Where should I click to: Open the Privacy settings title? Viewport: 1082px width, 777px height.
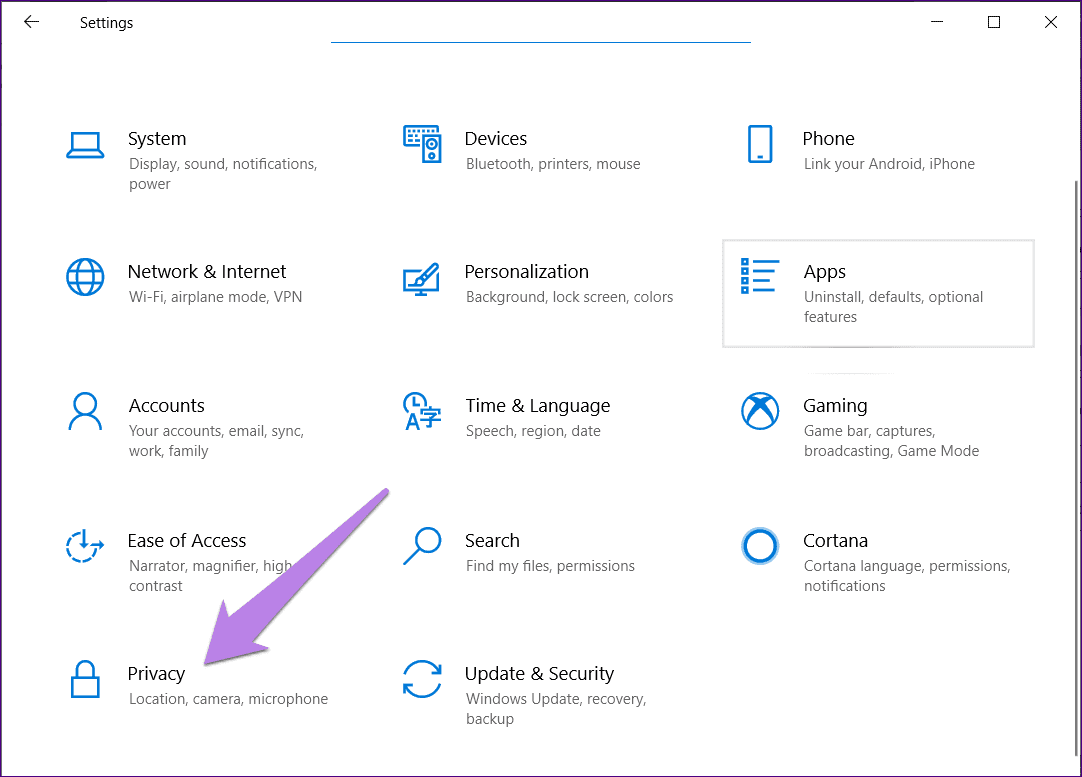click(x=156, y=673)
